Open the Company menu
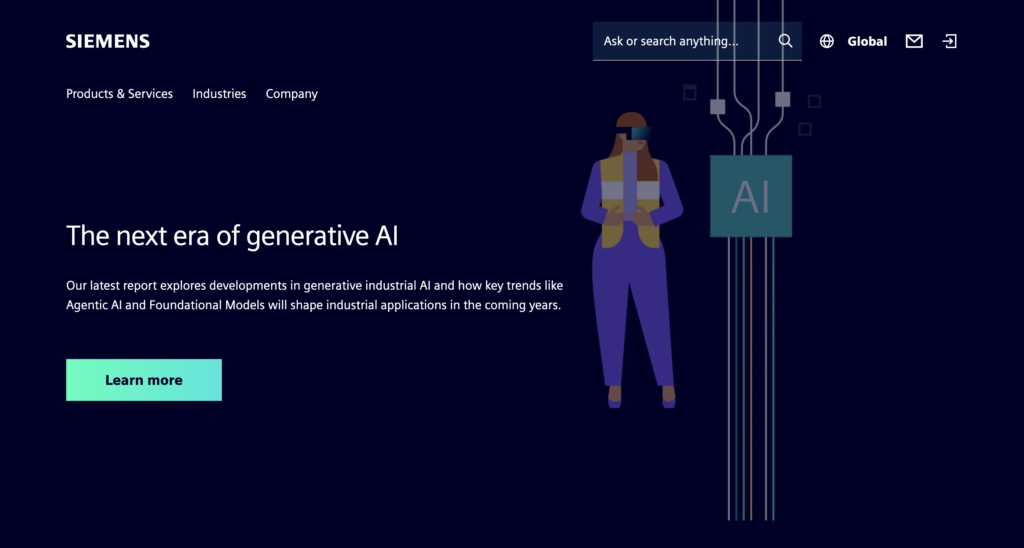1024x548 pixels. click(291, 94)
